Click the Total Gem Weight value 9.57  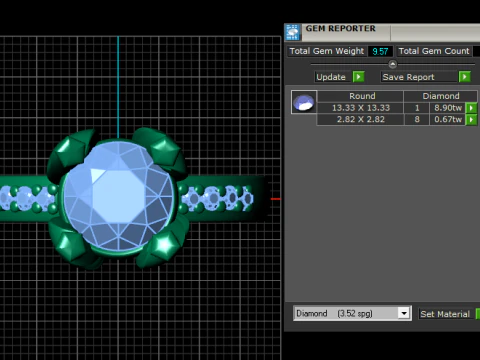click(380, 51)
